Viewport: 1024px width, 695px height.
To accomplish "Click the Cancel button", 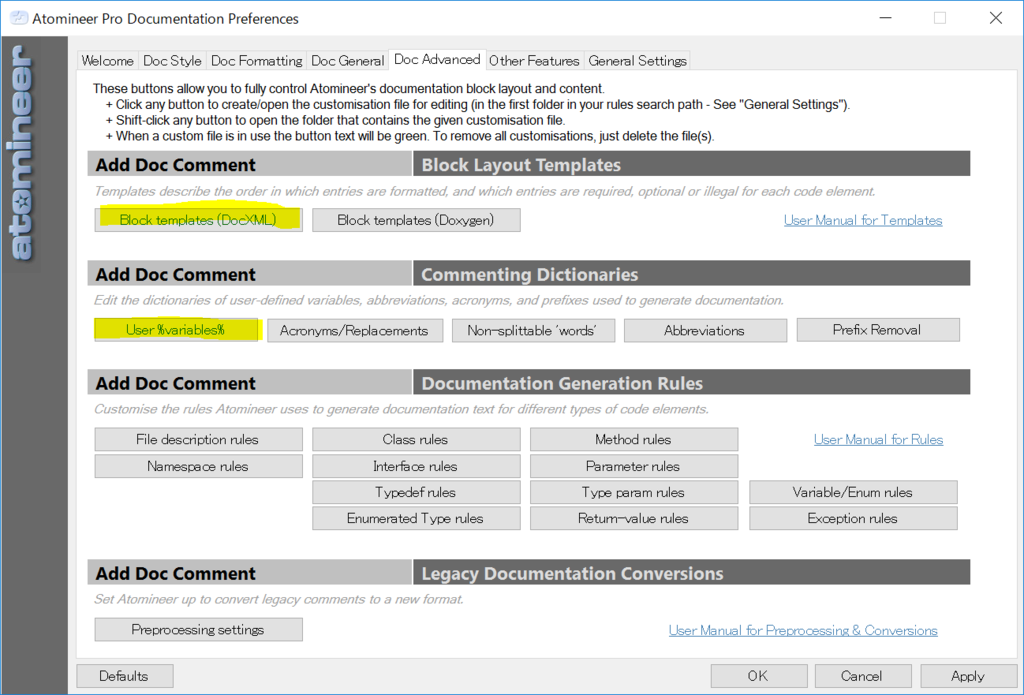I will coord(862,676).
